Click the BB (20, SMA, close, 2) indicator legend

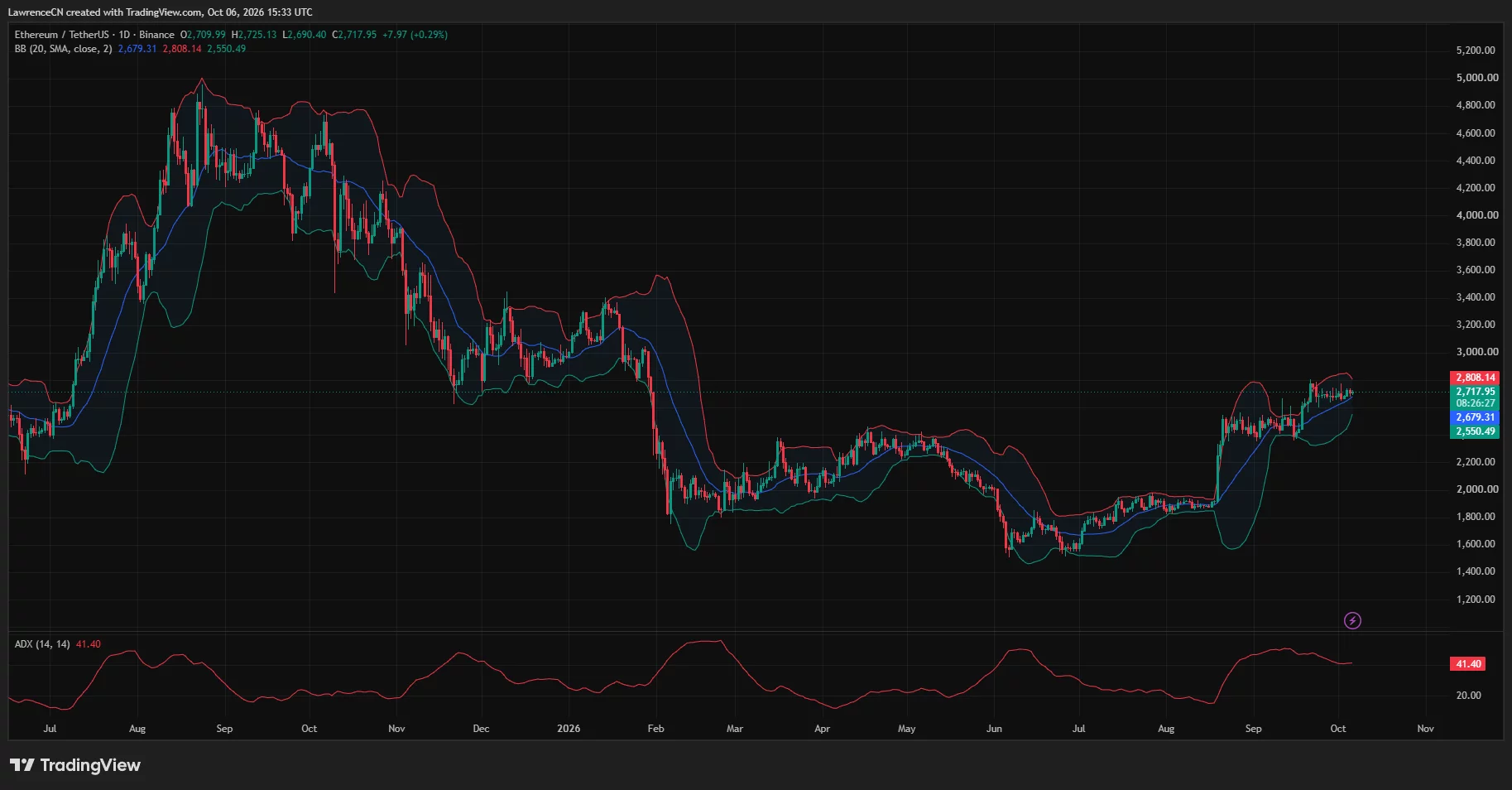click(x=63, y=49)
